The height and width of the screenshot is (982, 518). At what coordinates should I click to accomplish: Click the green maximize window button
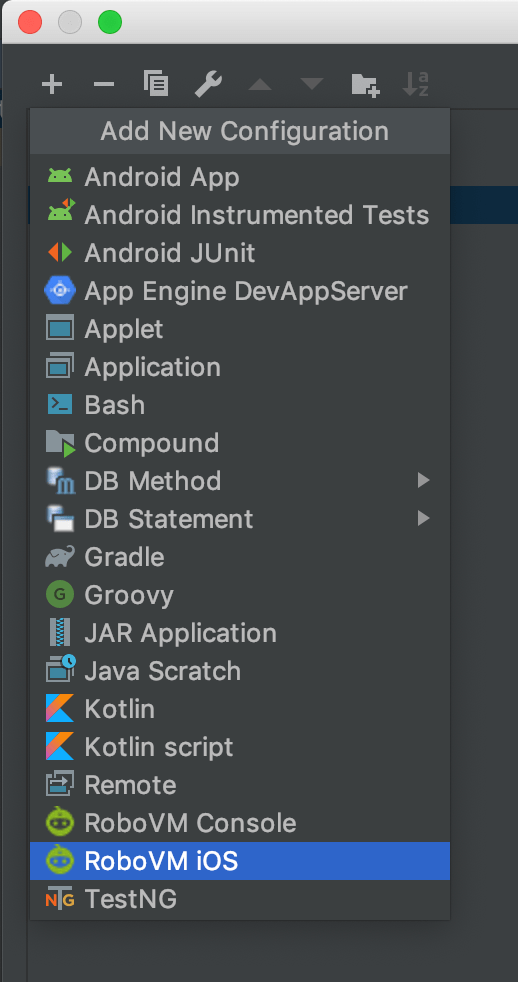click(x=110, y=23)
